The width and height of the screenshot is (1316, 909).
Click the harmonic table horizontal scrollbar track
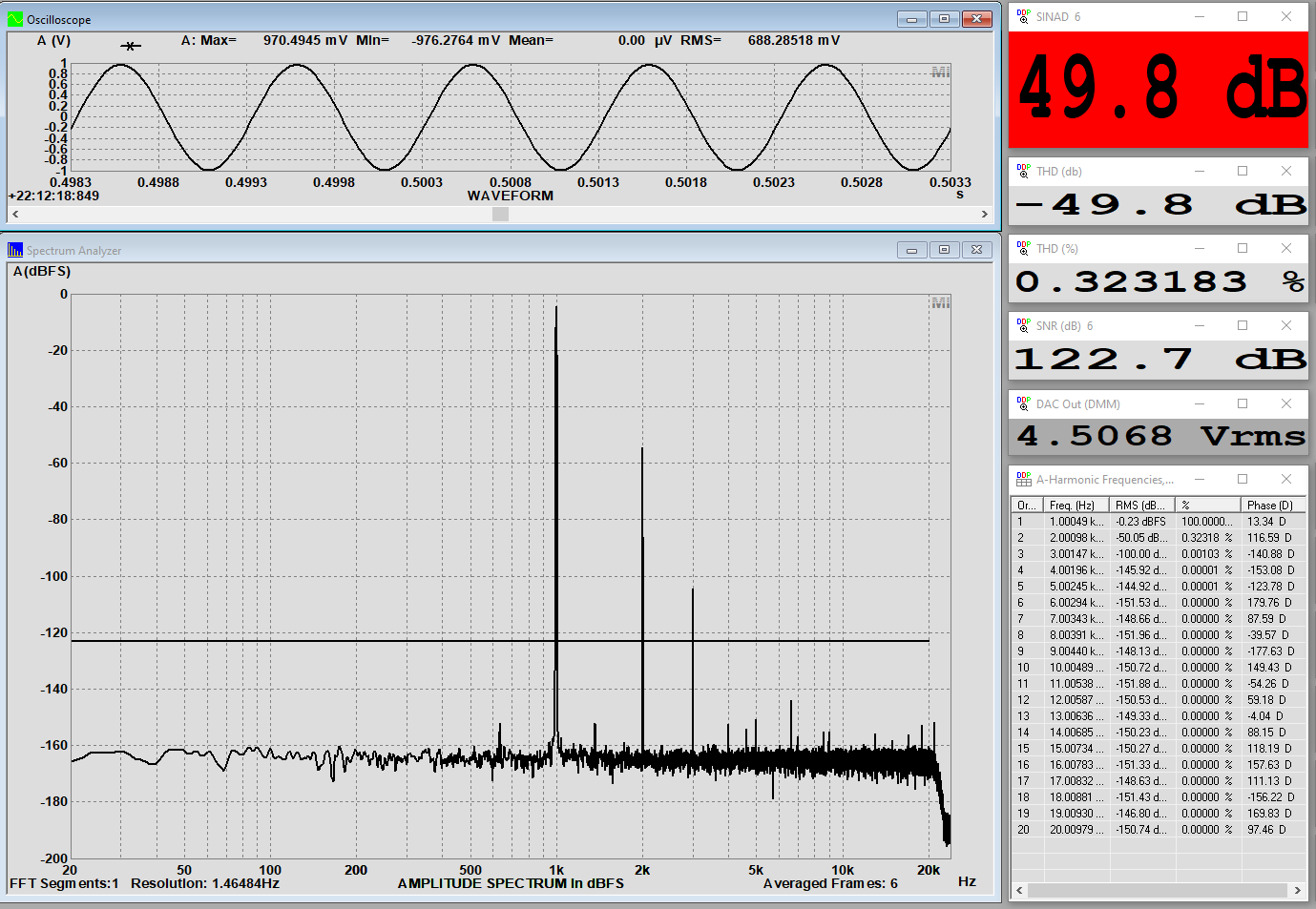[x=1159, y=890]
